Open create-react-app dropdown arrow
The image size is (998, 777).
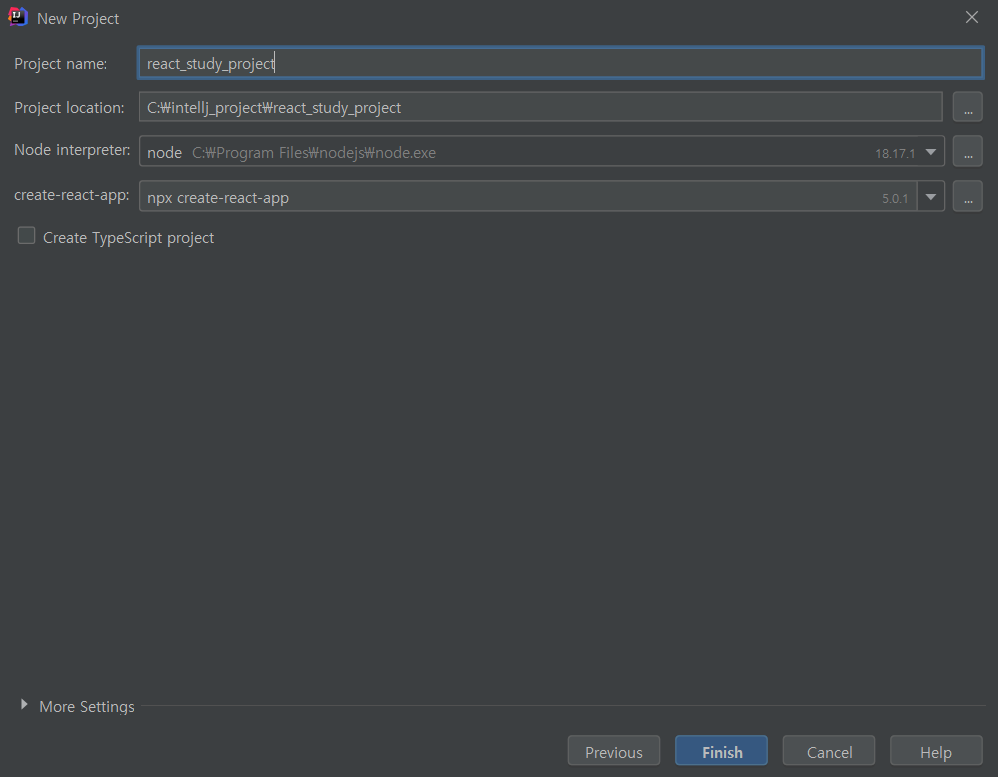click(931, 197)
